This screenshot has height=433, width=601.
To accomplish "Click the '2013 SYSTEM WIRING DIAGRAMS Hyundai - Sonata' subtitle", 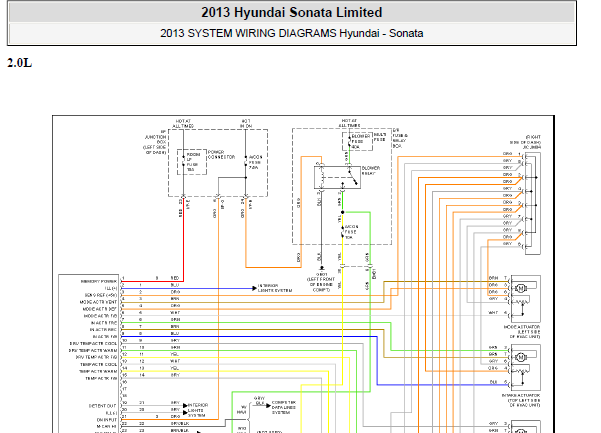I will [x=292, y=33].
